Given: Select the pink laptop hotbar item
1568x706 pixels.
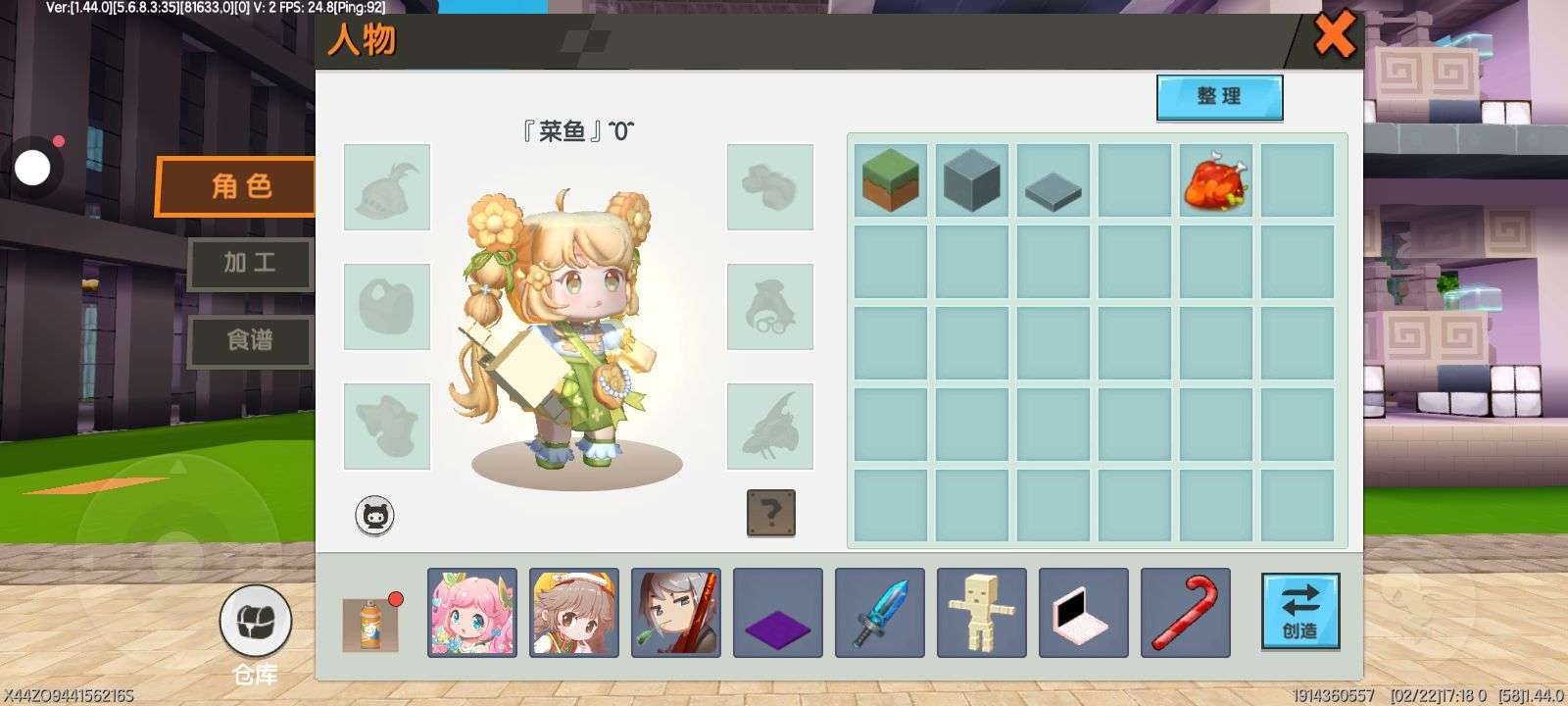Looking at the screenshot, I should point(1084,613).
